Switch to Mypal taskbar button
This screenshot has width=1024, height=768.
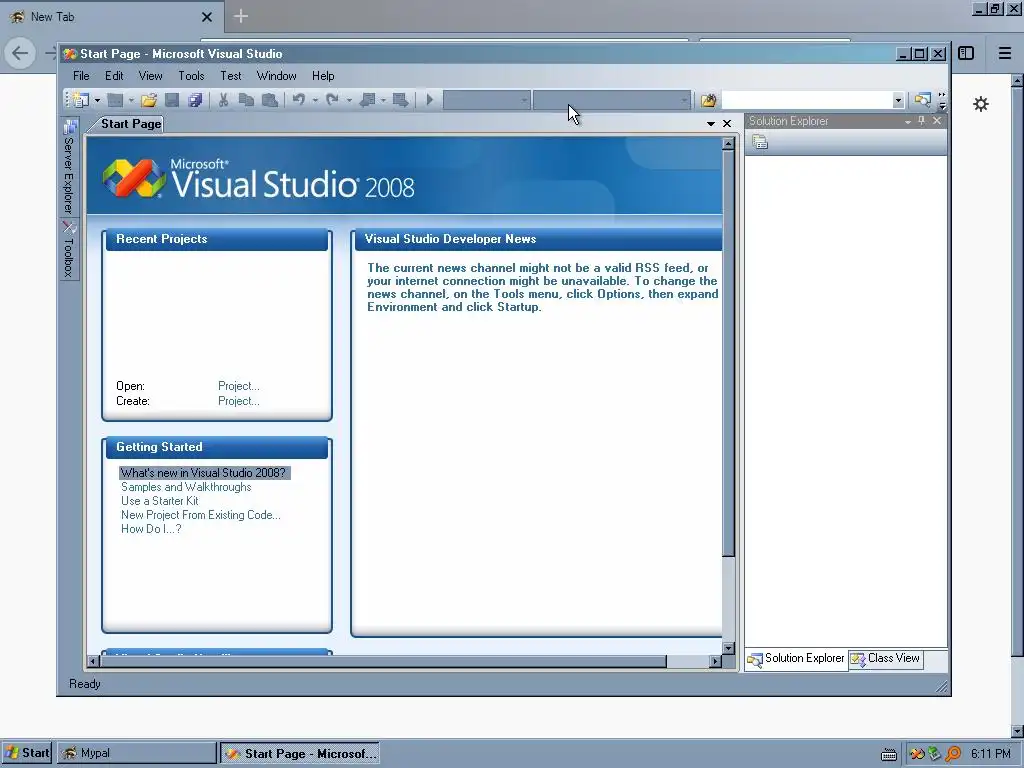(x=136, y=753)
